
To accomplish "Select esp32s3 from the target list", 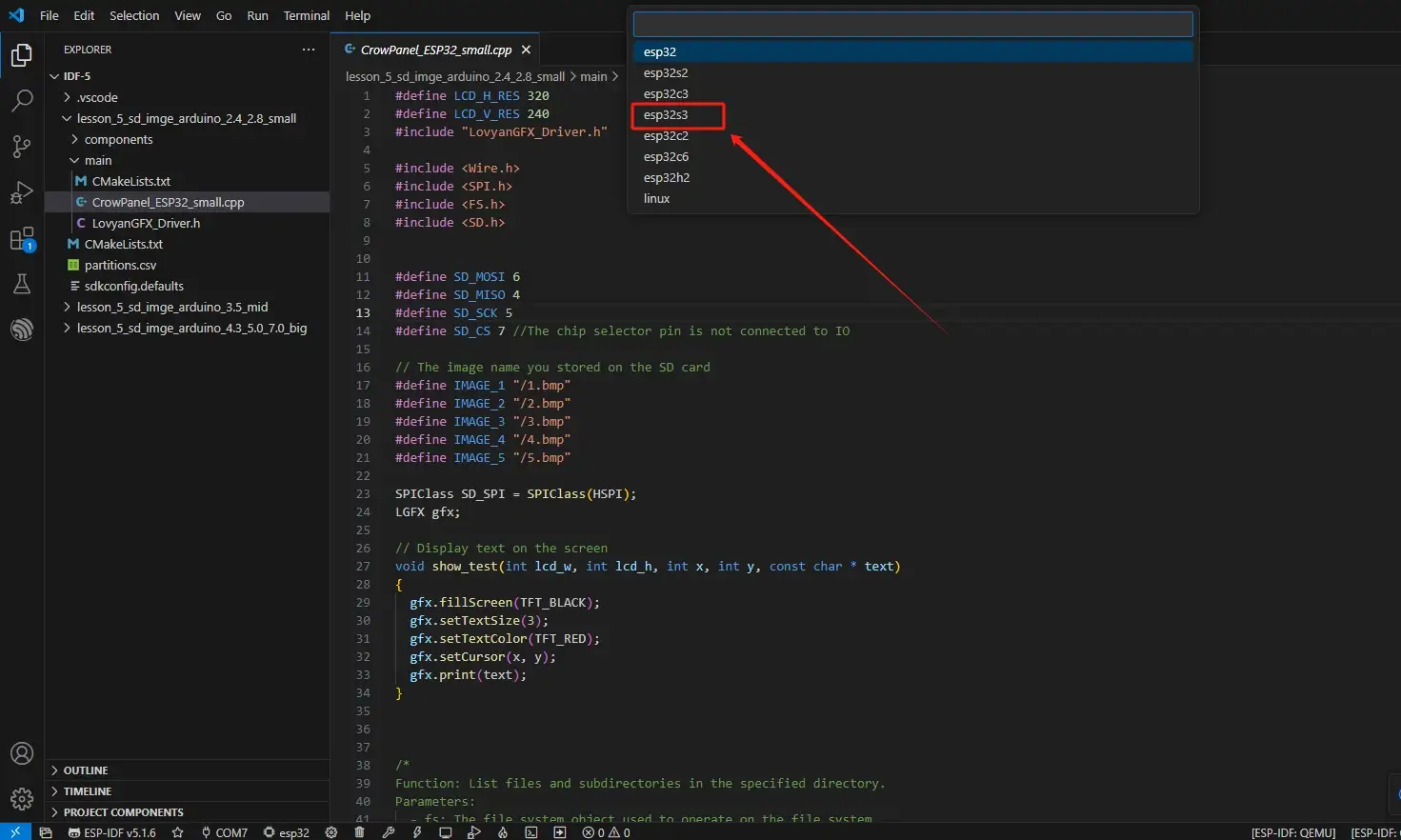I will 666,115.
